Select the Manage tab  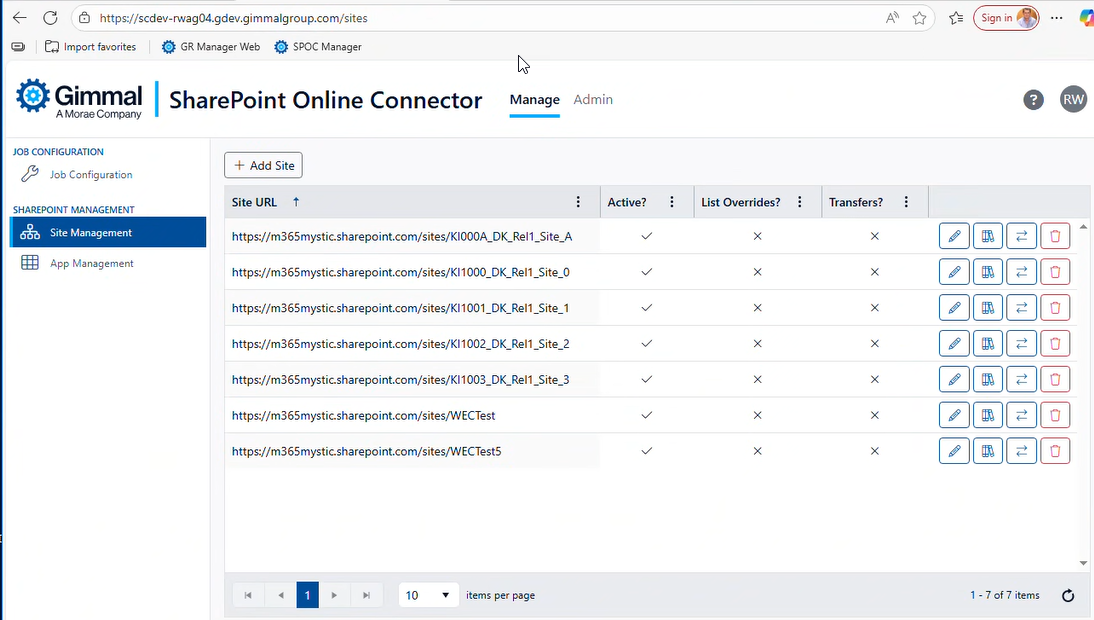pyautogui.click(x=534, y=100)
